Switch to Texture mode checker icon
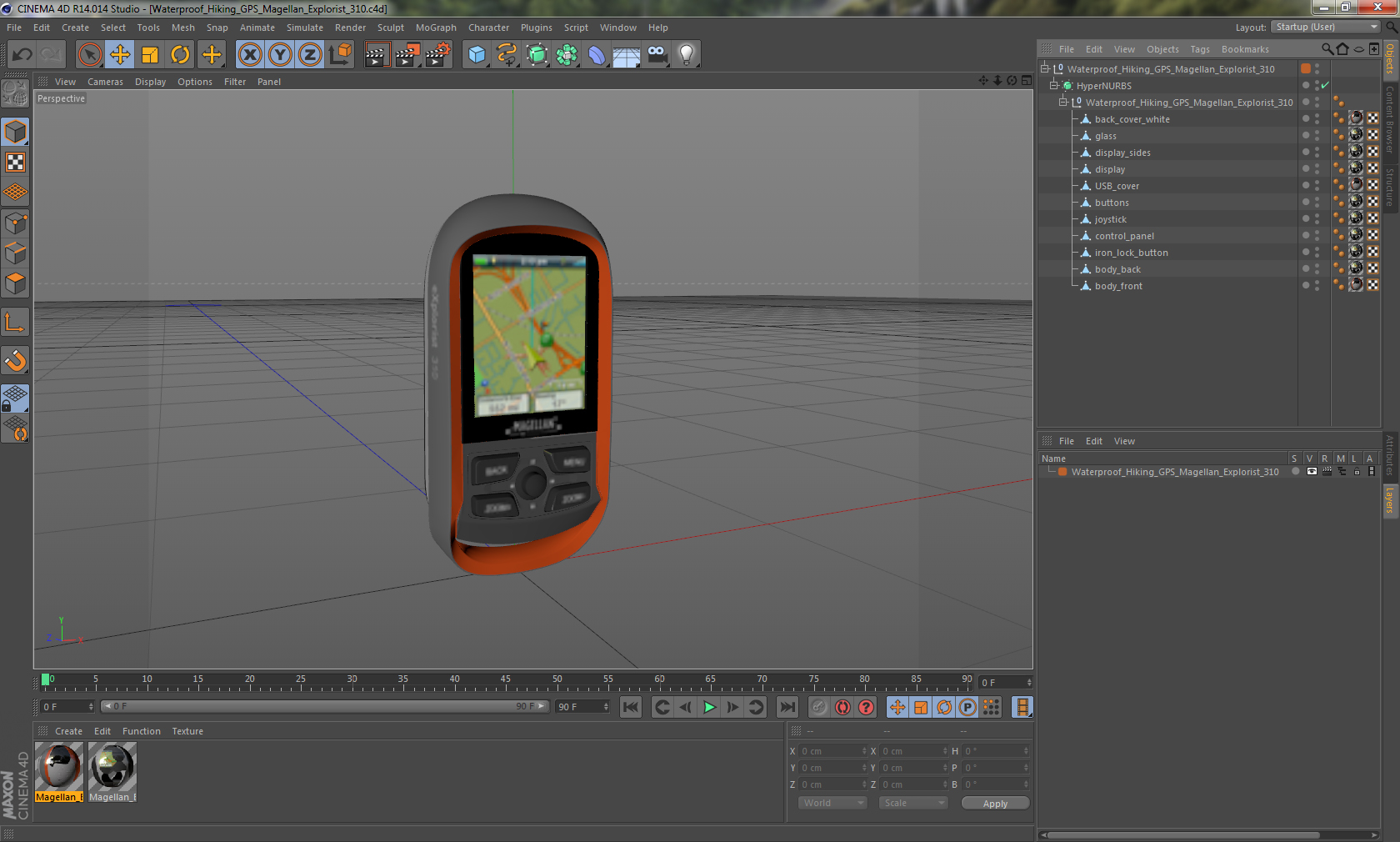This screenshot has width=1400, height=842. coord(15,162)
